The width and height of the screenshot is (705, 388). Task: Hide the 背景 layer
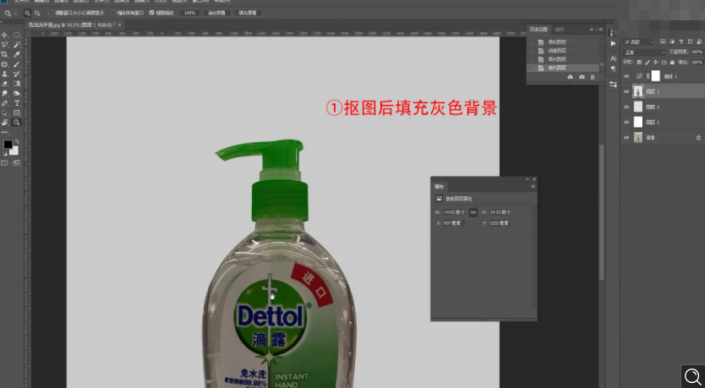point(626,138)
